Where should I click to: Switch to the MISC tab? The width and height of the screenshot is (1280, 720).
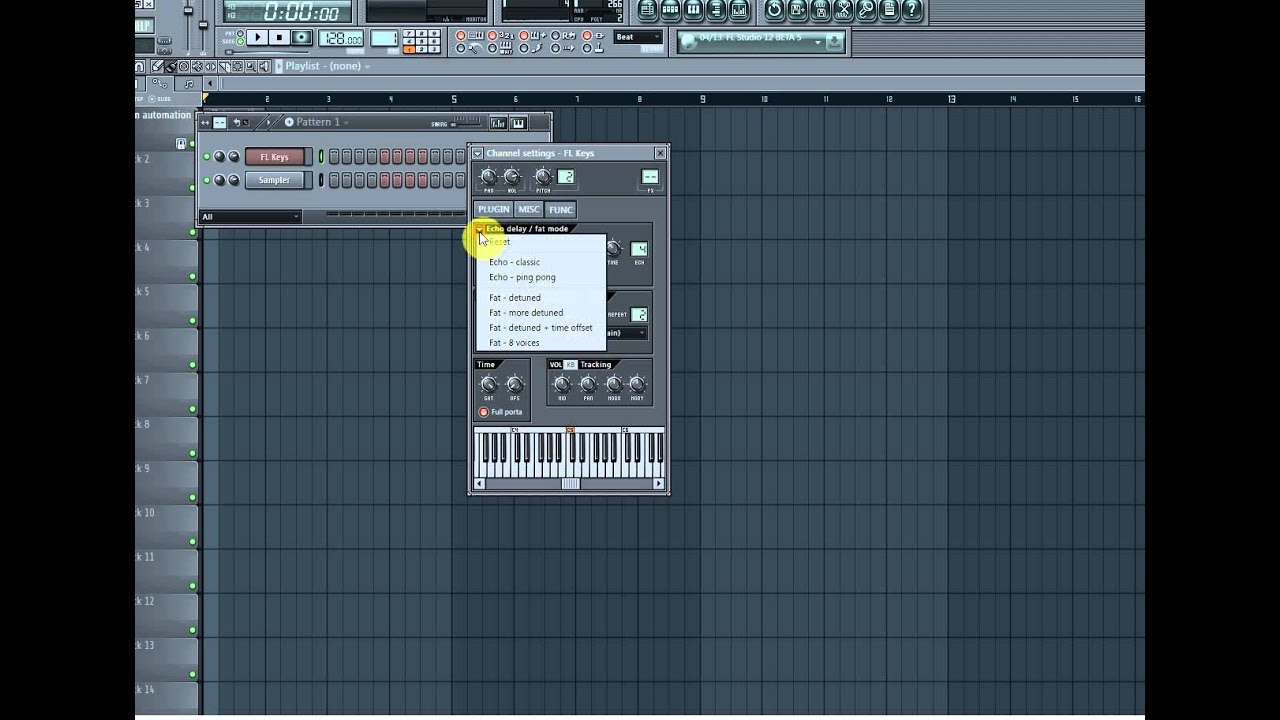(529, 209)
